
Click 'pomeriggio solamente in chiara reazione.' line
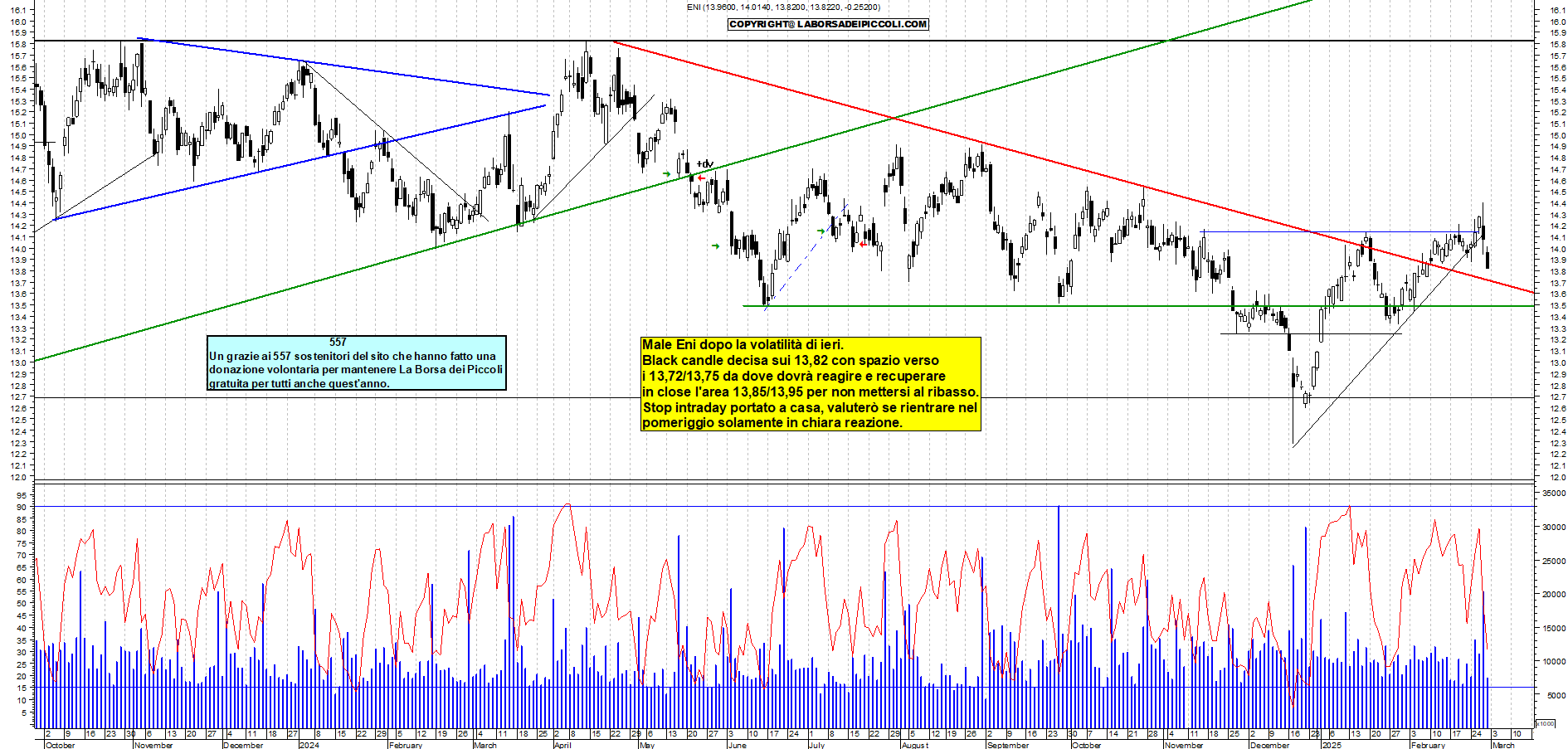pyautogui.click(x=772, y=422)
